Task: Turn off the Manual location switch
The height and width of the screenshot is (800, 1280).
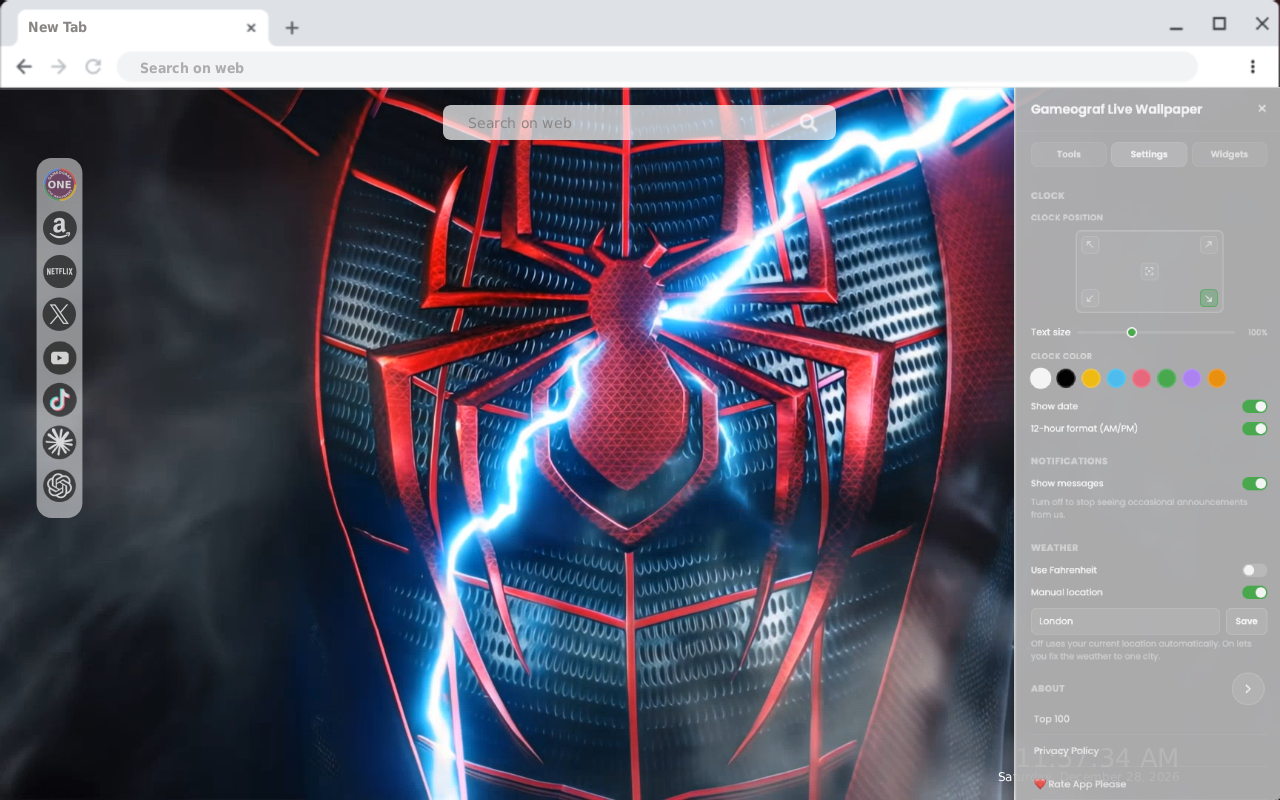Action: point(1254,592)
